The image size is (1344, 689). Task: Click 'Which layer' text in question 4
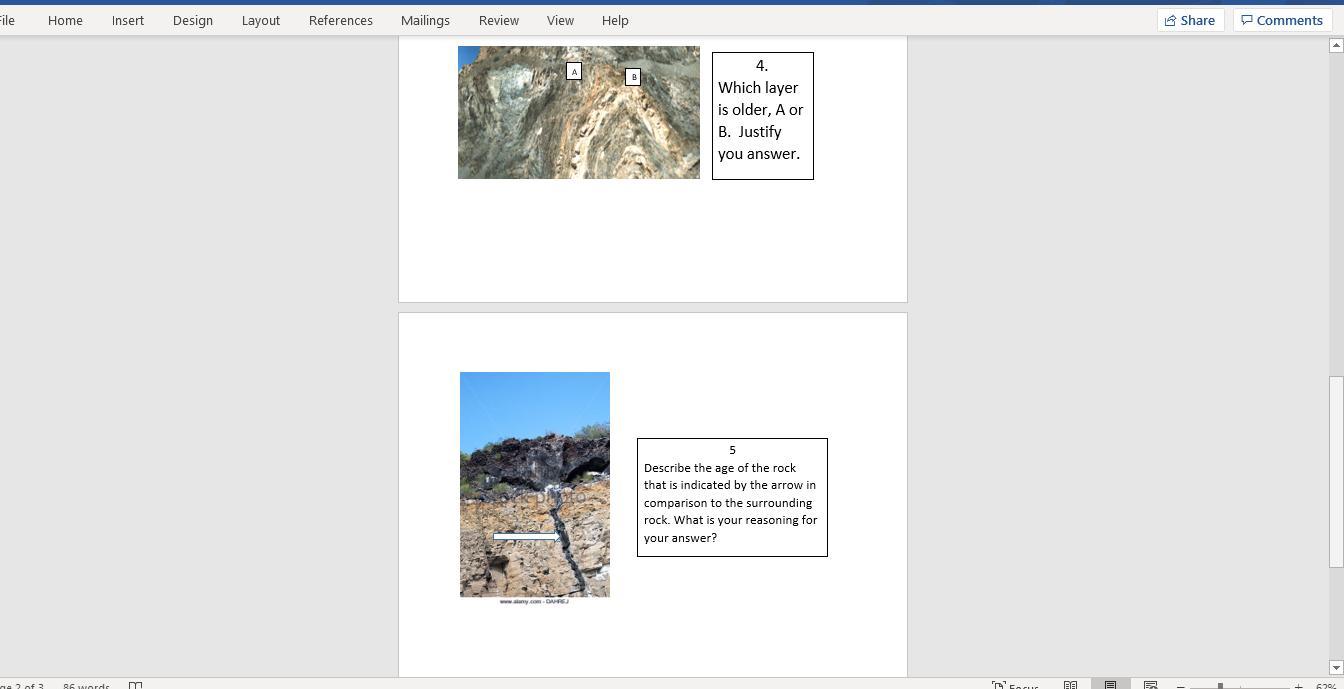(758, 88)
